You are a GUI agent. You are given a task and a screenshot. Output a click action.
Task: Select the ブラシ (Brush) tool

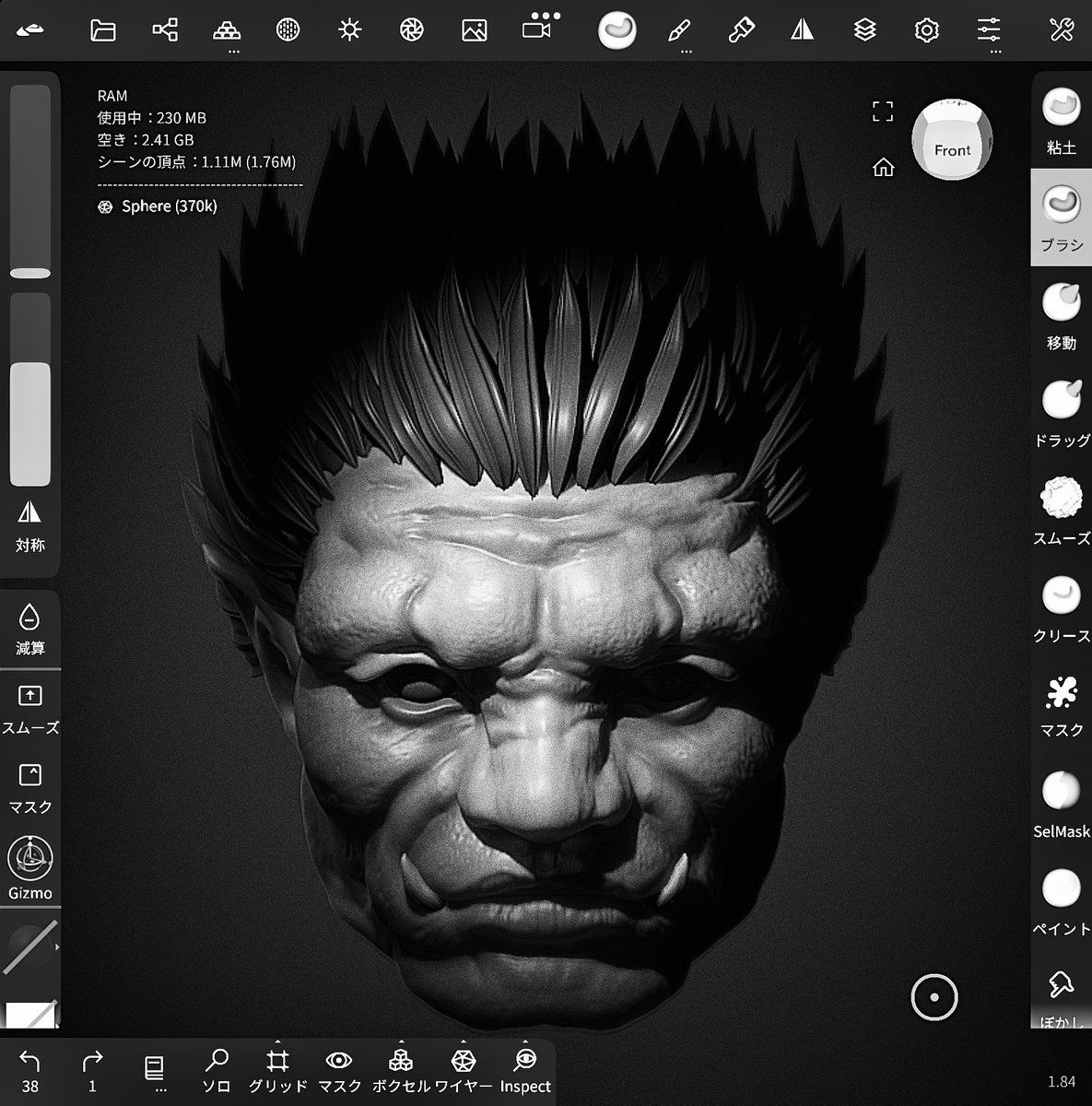click(1062, 218)
